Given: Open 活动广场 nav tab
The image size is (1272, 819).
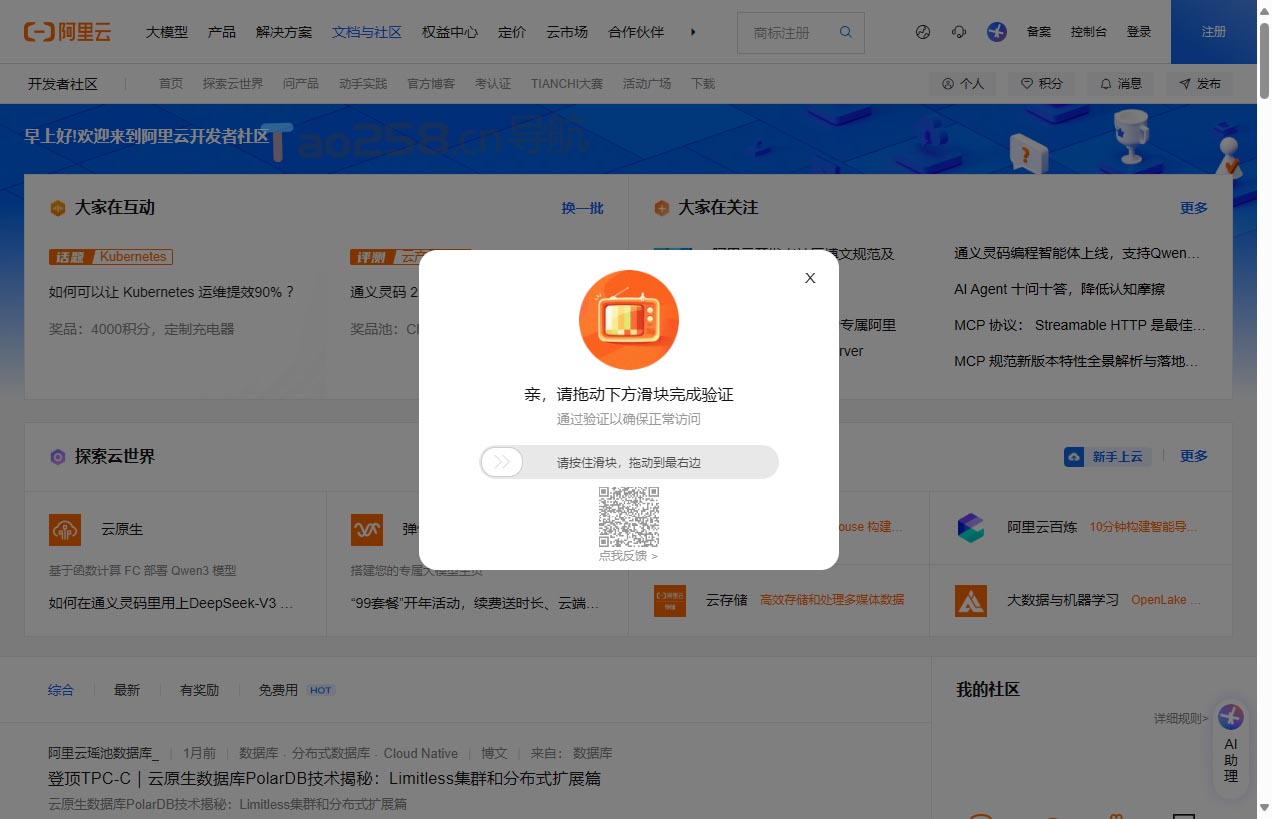Looking at the screenshot, I should [x=647, y=84].
